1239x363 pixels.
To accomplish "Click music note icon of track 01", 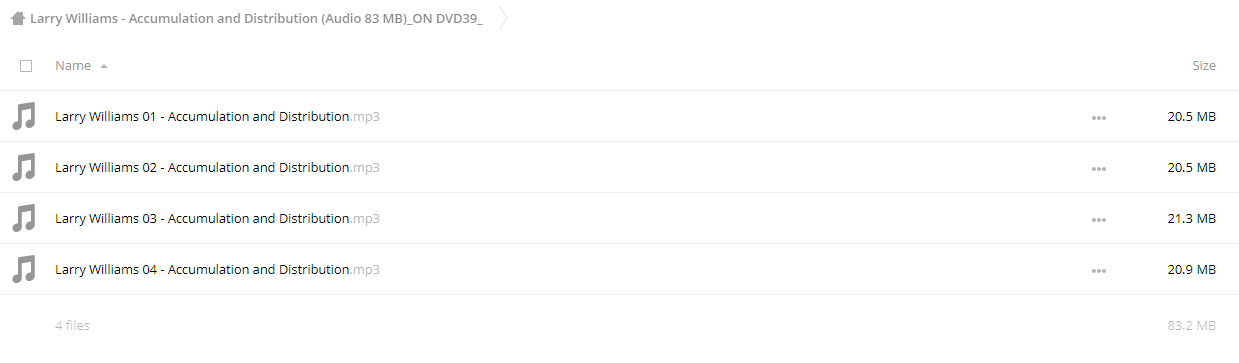I will click(x=23, y=116).
